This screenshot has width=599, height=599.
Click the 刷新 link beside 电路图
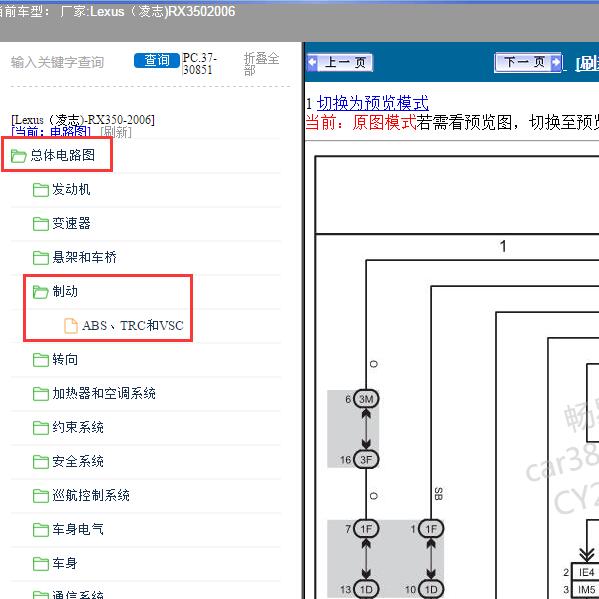pyautogui.click(x=116, y=132)
